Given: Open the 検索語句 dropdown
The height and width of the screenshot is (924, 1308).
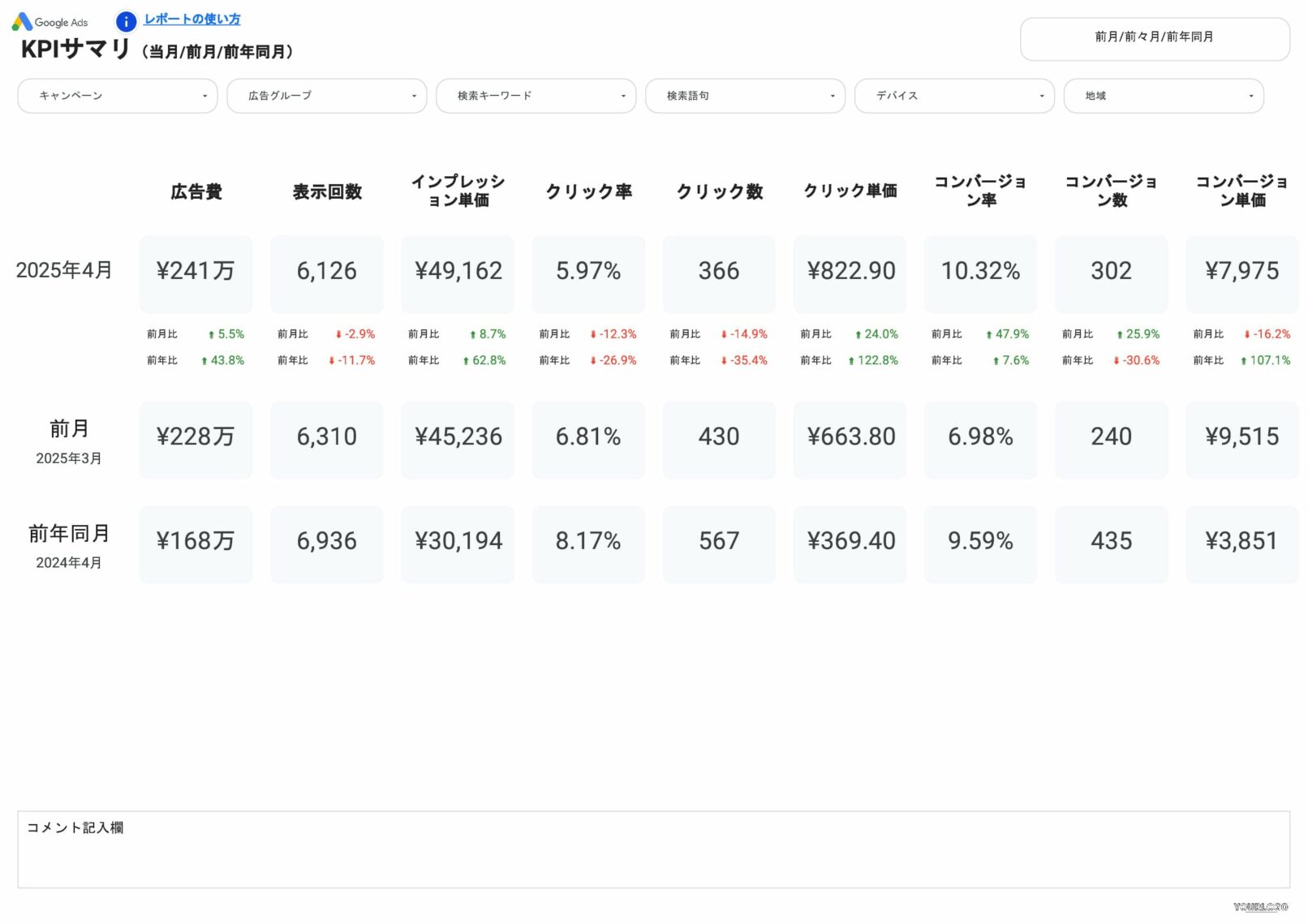Looking at the screenshot, I should point(745,96).
